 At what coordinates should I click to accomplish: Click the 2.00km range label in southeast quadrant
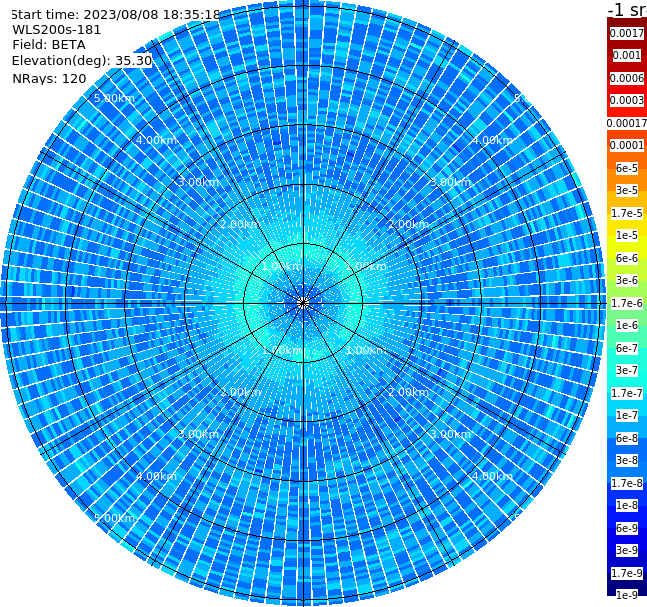(408, 392)
